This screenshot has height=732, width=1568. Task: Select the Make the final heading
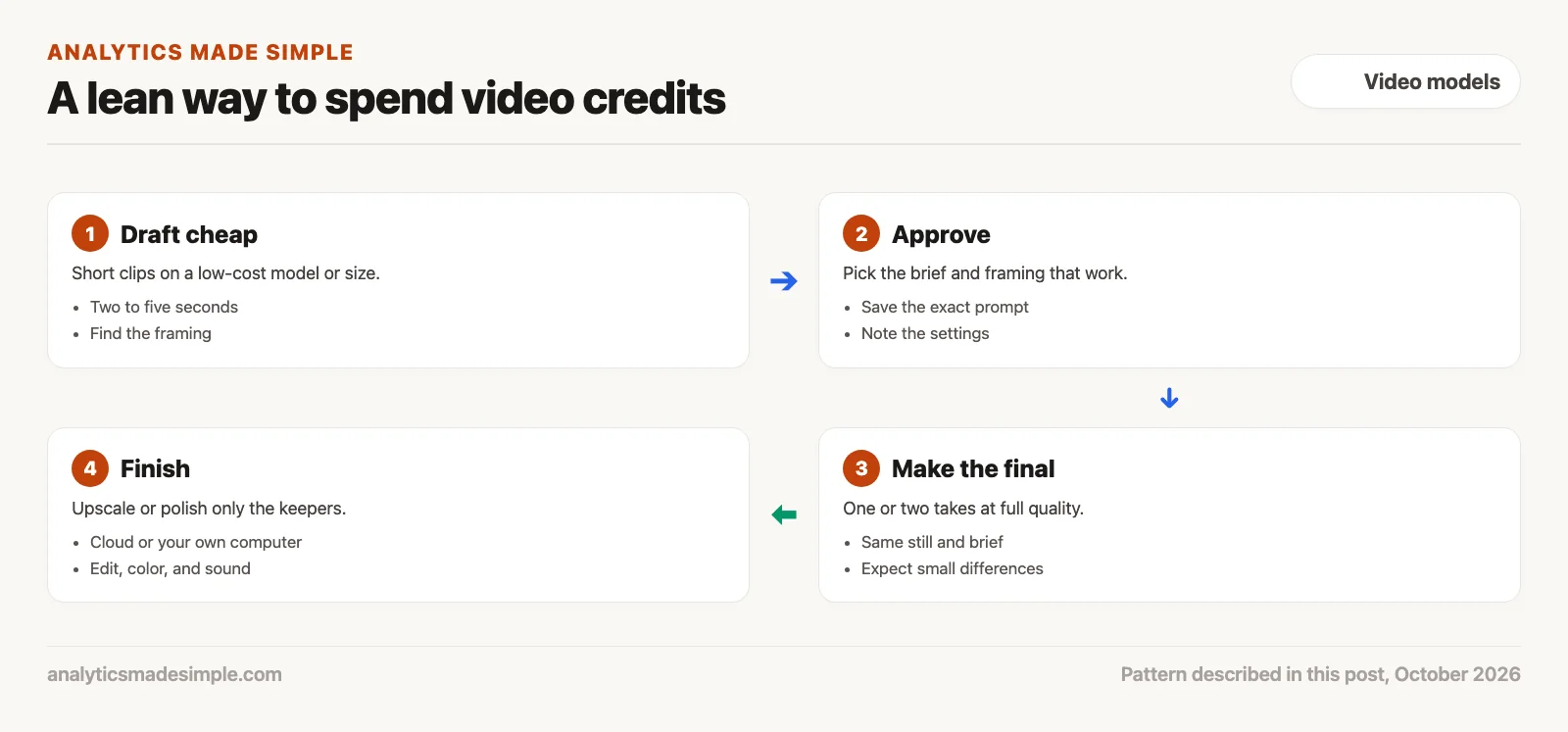coord(973,468)
